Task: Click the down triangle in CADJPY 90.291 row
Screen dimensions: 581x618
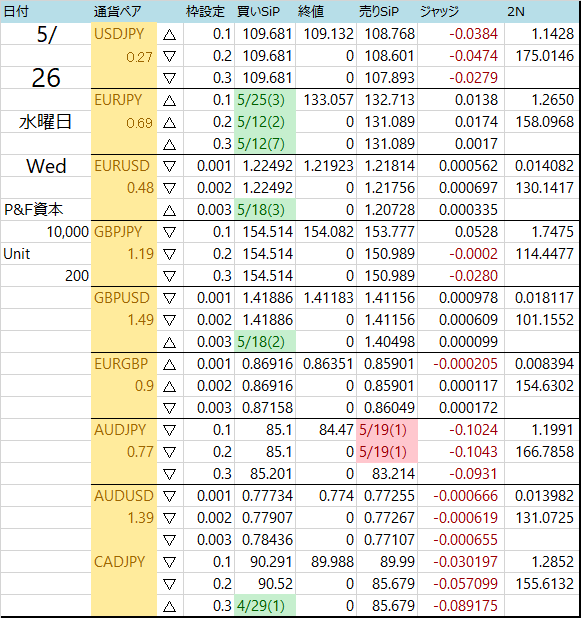Action: (169, 562)
